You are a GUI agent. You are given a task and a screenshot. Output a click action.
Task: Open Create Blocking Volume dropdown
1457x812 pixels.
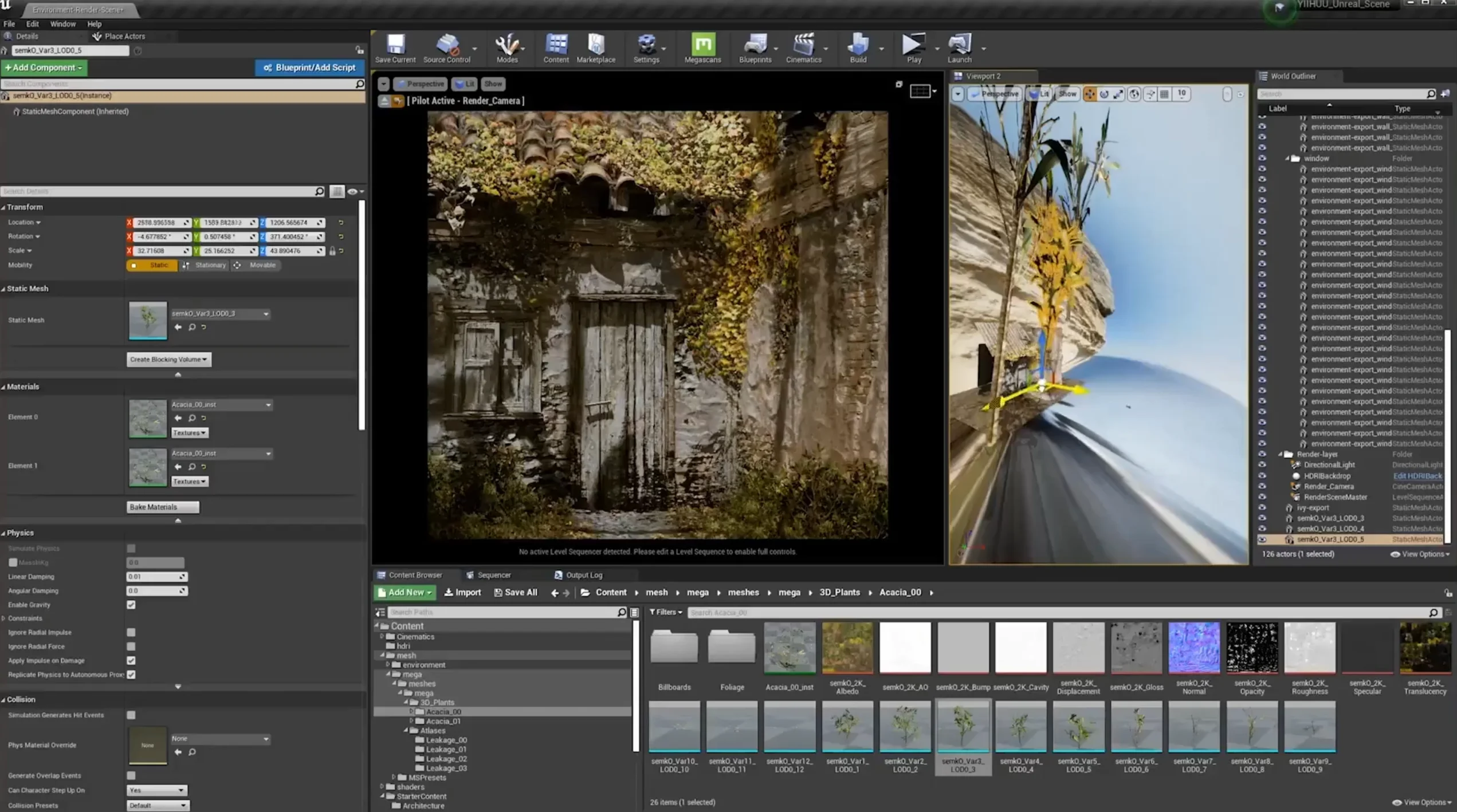click(168, 359)
